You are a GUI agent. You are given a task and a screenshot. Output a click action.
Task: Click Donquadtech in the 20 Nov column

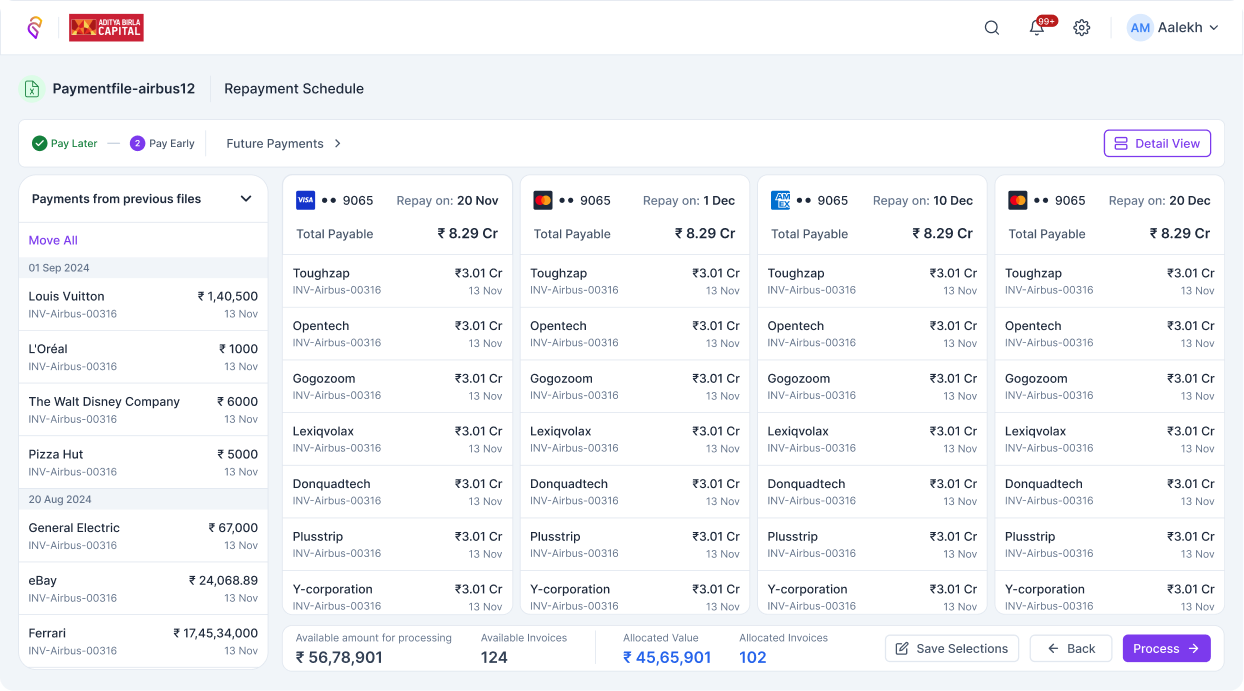pyautogui.click(x=398, y=492)
